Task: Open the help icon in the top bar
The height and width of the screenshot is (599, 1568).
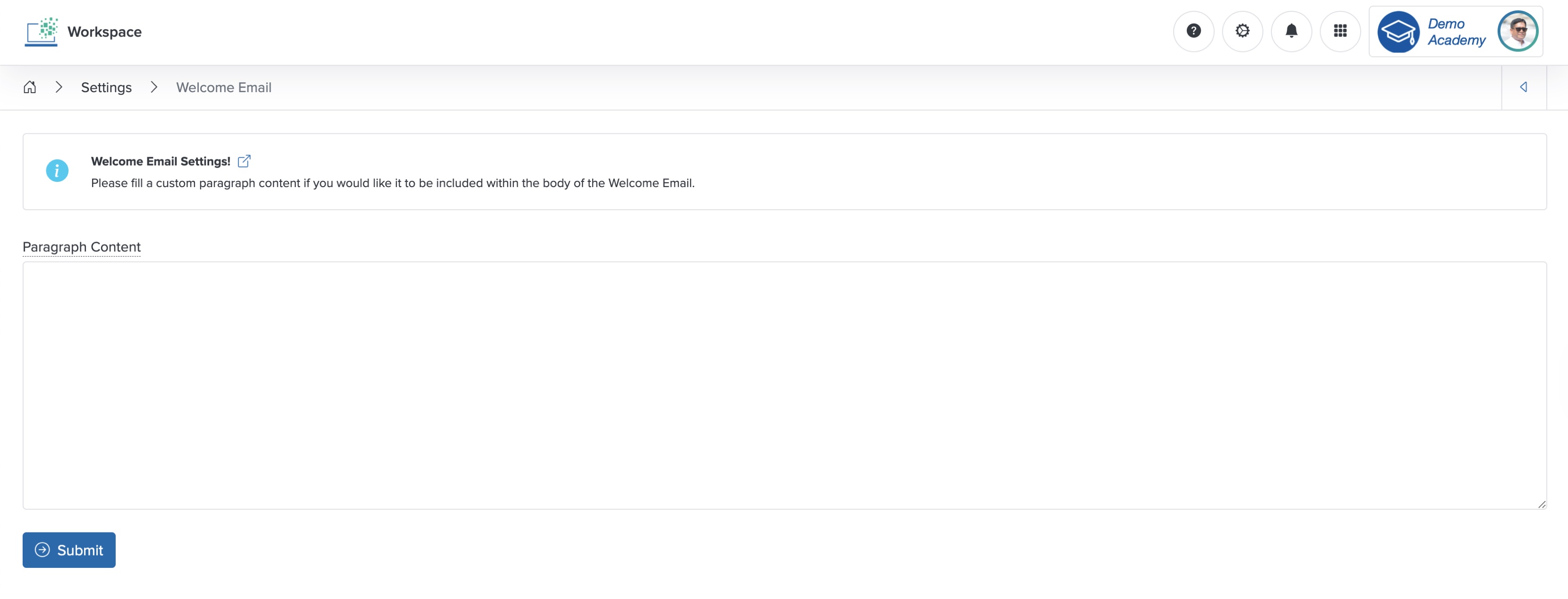Action: tap(1194, 31)
